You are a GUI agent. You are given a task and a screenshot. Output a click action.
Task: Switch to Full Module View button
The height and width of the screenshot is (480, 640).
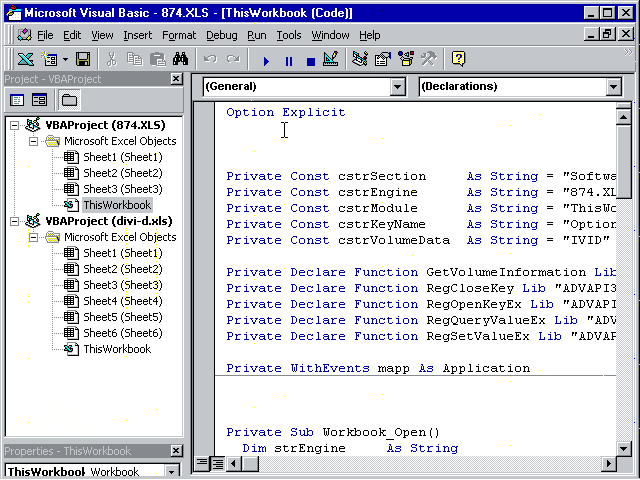tap(218, 463)
